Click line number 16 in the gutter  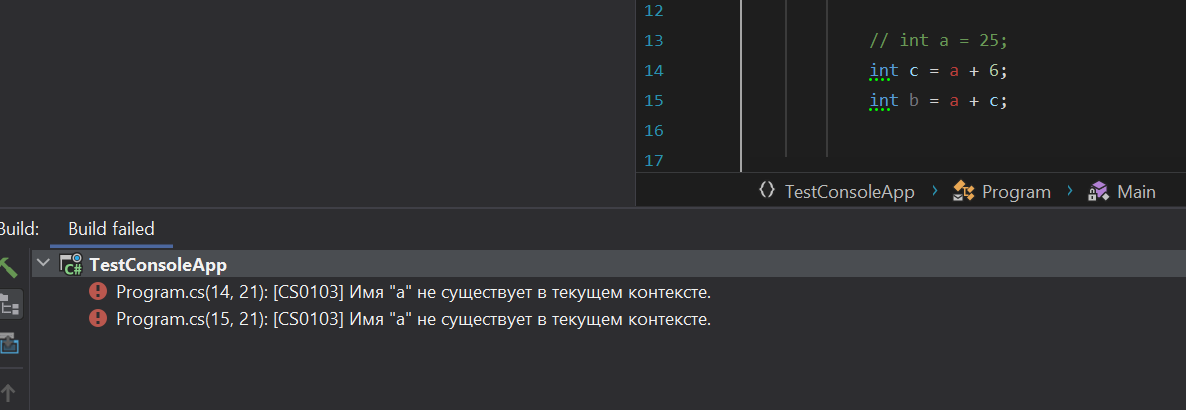[x=654, y=131]
